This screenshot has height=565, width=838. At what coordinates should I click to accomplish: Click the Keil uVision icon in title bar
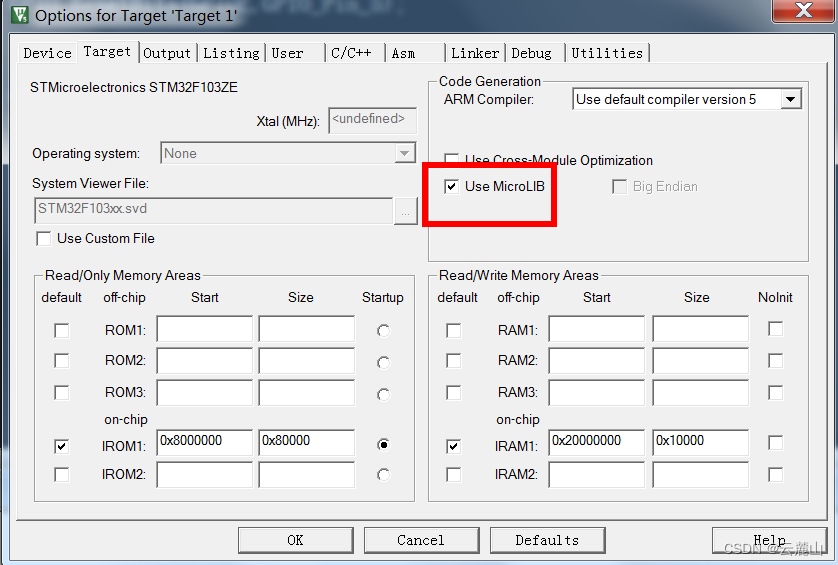(20, 14)
